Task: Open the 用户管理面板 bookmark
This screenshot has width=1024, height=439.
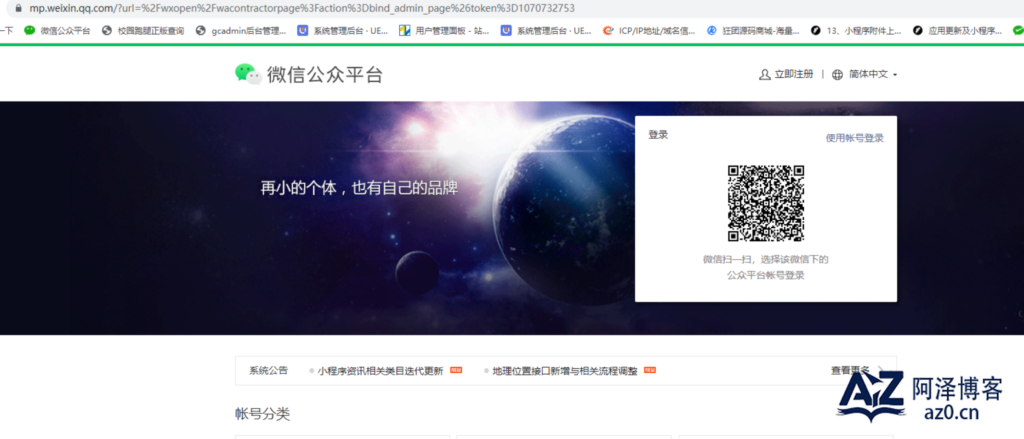Action: [444, 30]
